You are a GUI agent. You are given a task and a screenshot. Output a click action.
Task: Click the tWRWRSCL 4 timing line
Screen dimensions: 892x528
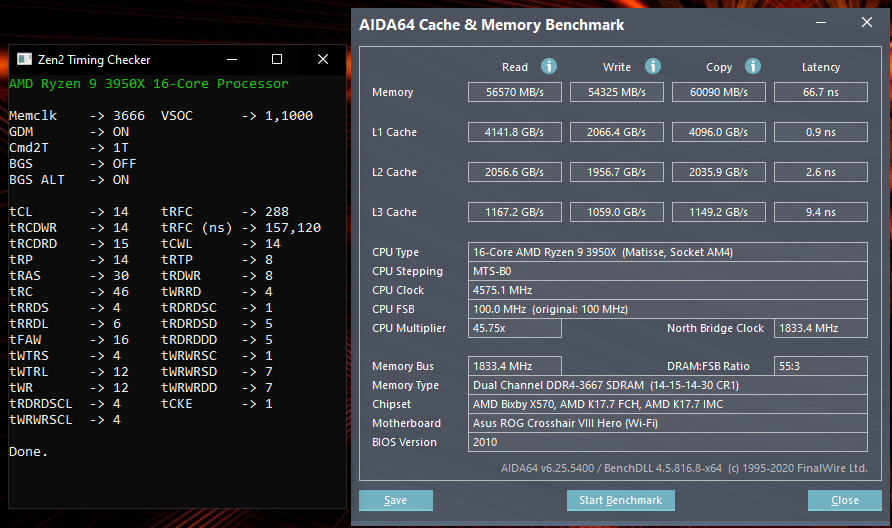[x=65, y=419]
